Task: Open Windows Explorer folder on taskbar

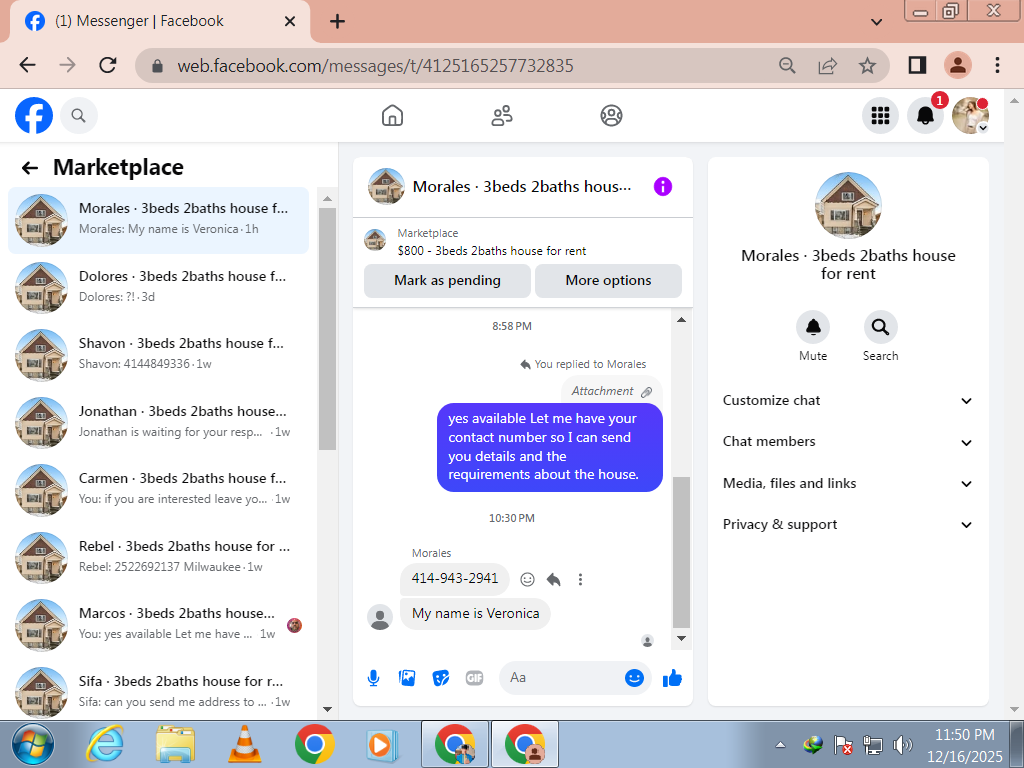Action: [x=175, y=744]
